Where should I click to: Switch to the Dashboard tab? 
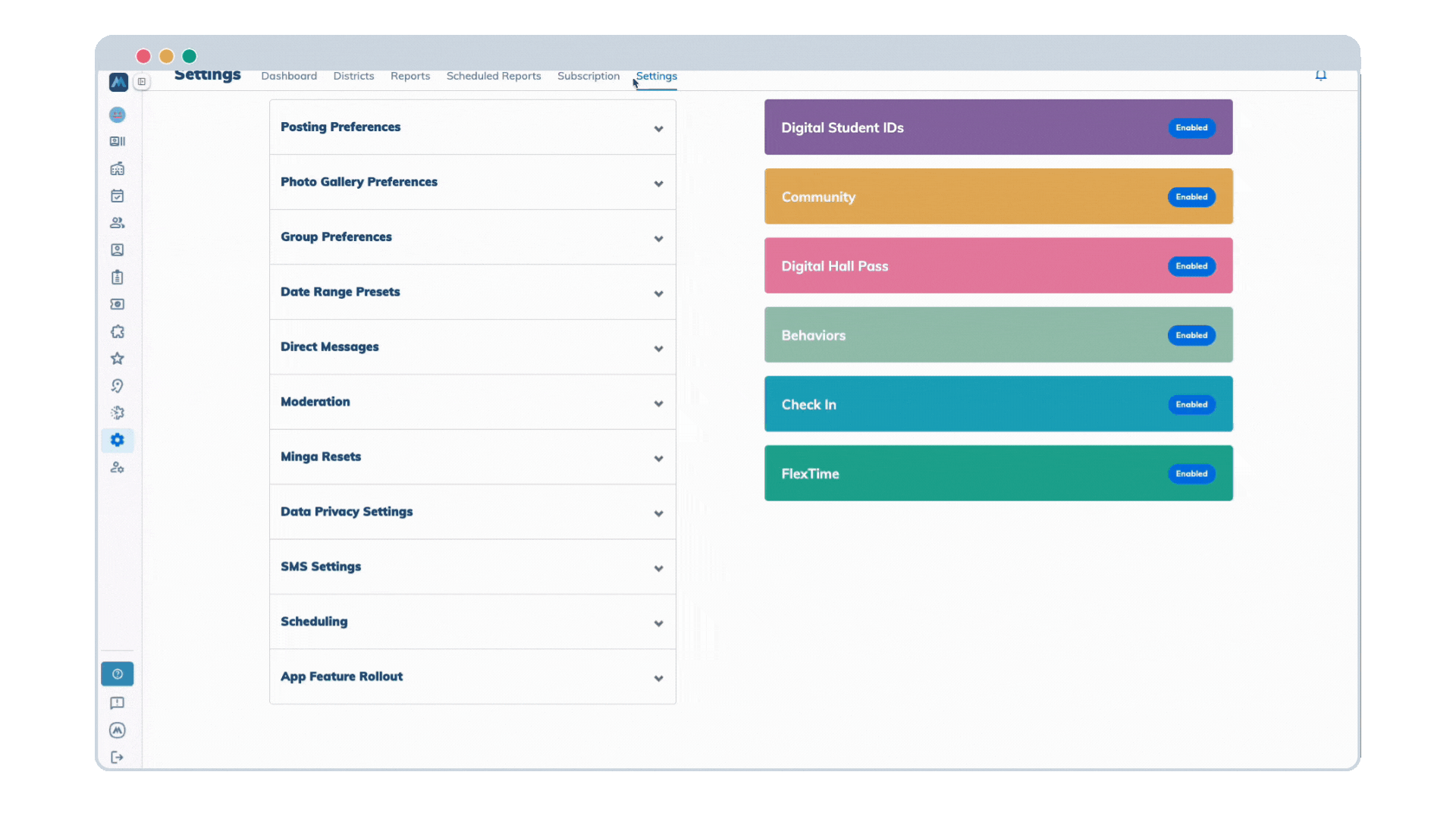(x=289, y=76)
